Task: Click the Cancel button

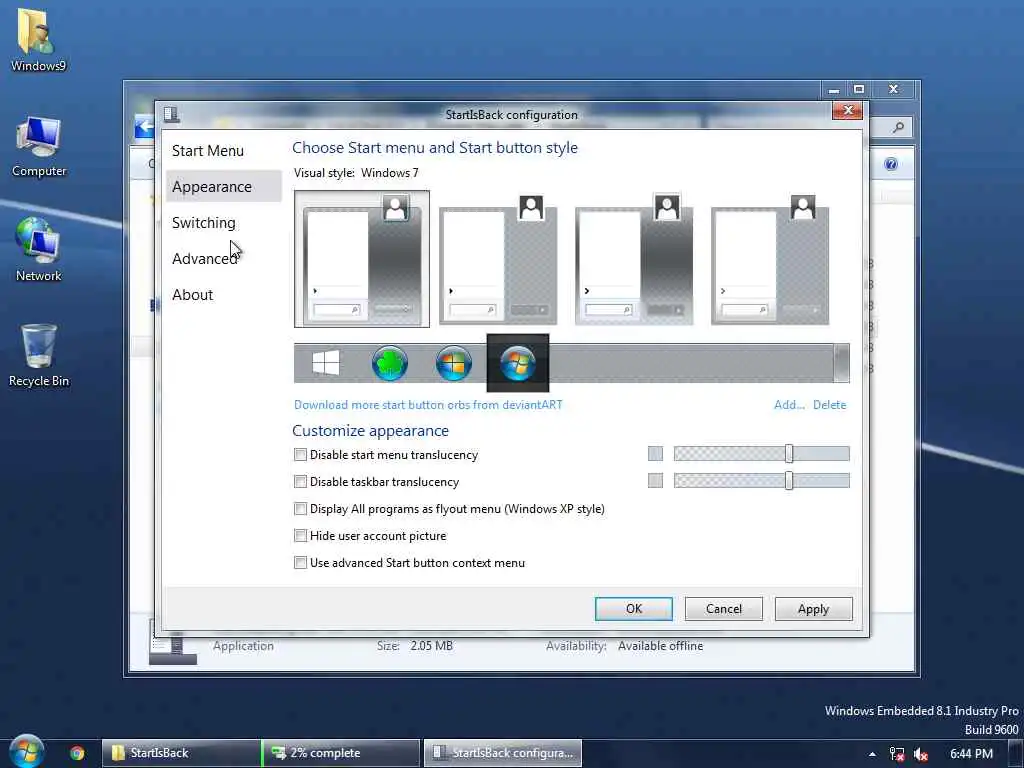Action: (x=724, y=609)
